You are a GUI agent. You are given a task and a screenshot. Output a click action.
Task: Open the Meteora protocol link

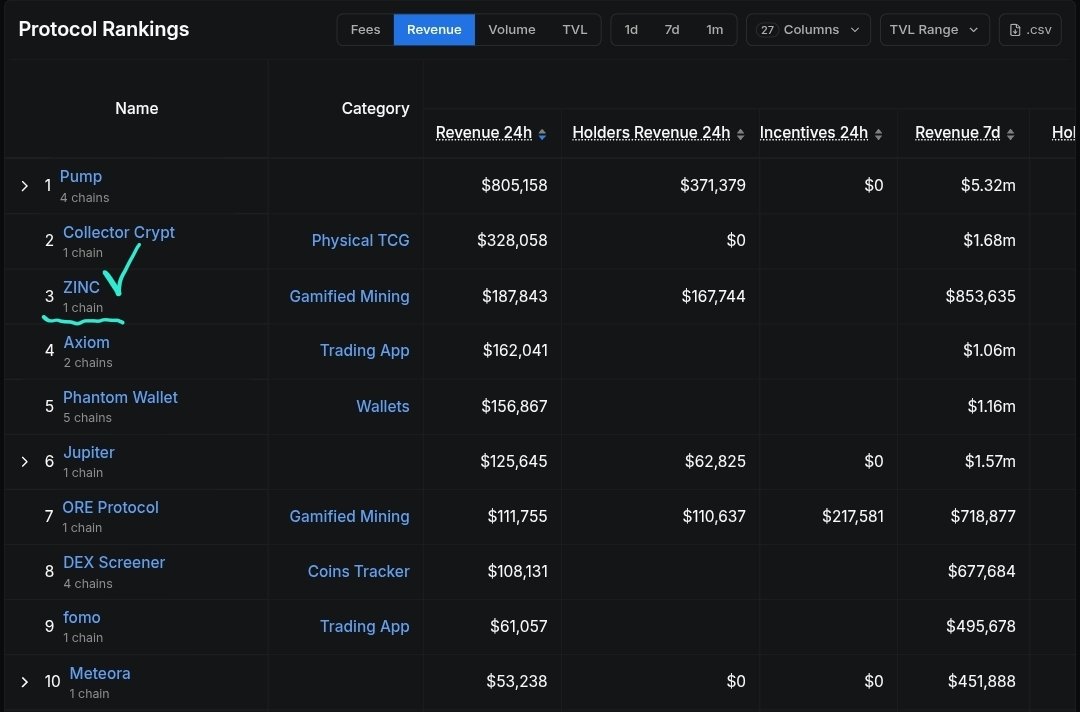pyautogui.click(x=100, y=673)
